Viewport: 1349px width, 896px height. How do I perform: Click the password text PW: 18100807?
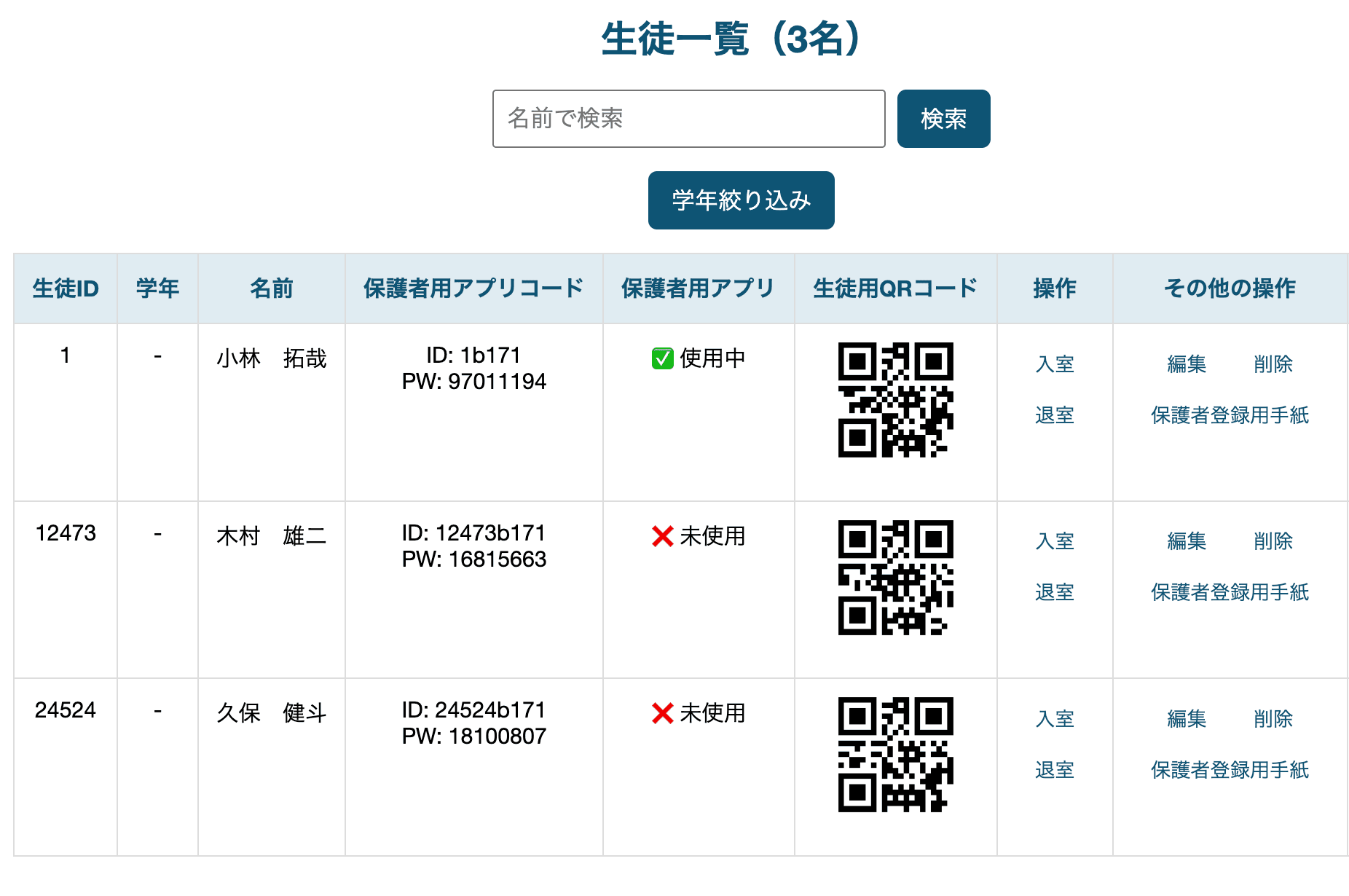(473, 736)
